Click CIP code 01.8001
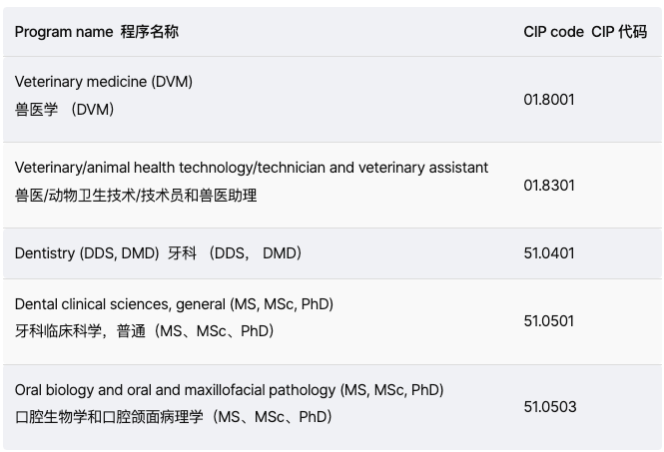Image resolution: width=664 pixels, height=452 pixels. [549, 100]
